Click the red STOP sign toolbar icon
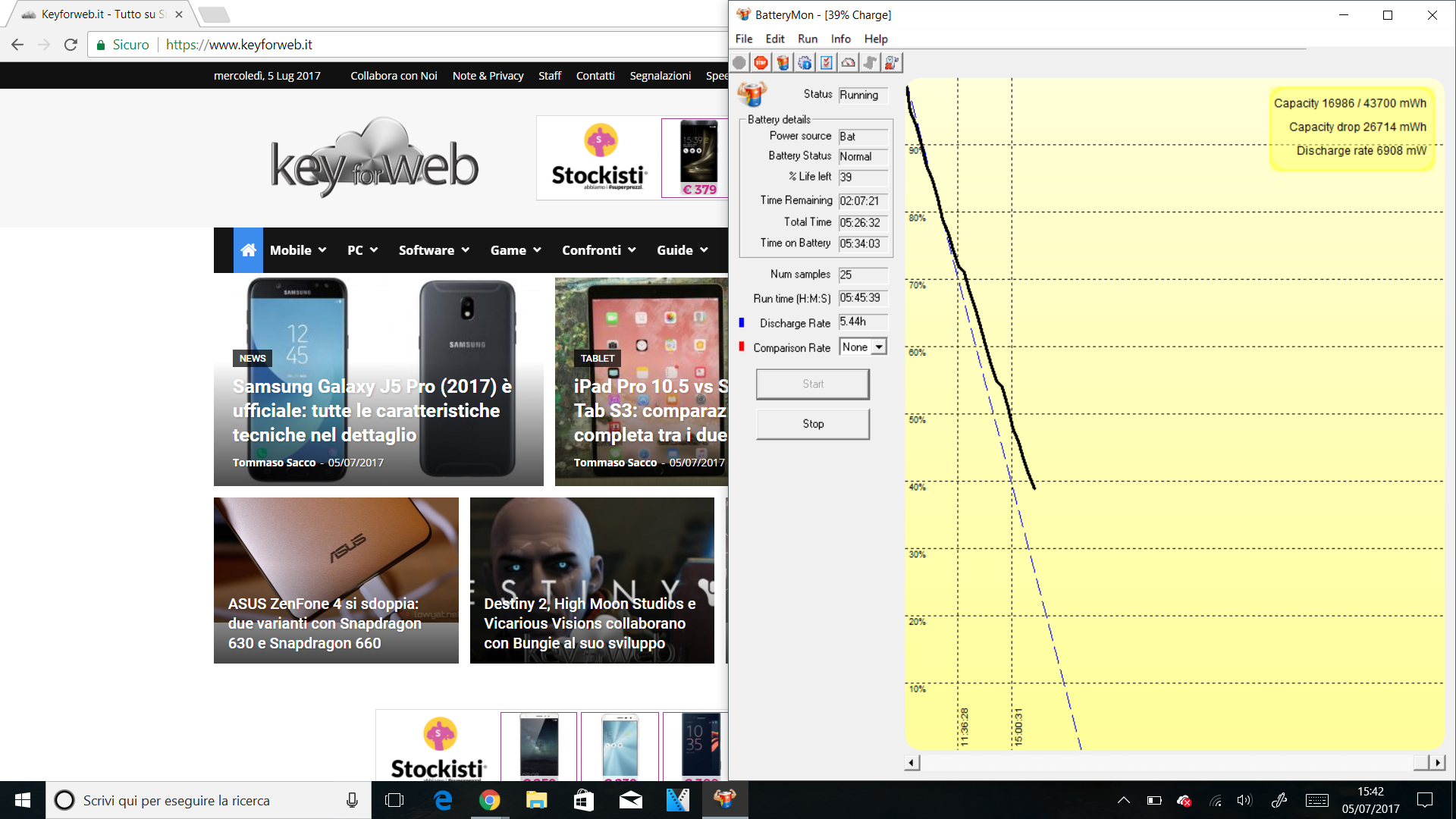The width and height of the screenshot is (1456, 819). tap(761, 63)
